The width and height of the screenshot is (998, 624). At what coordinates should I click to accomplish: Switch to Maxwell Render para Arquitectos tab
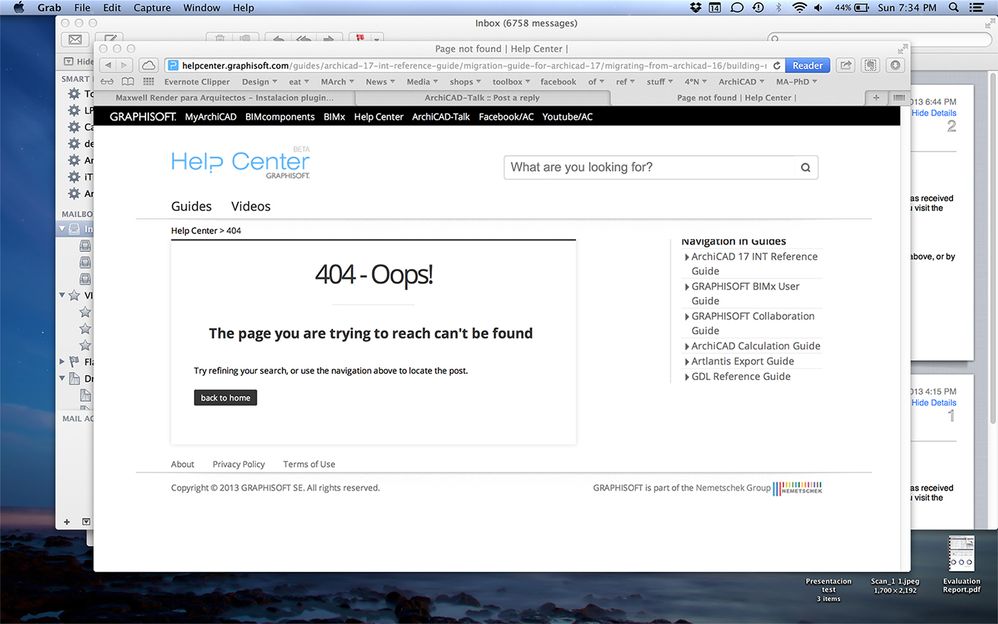[225, 97]
